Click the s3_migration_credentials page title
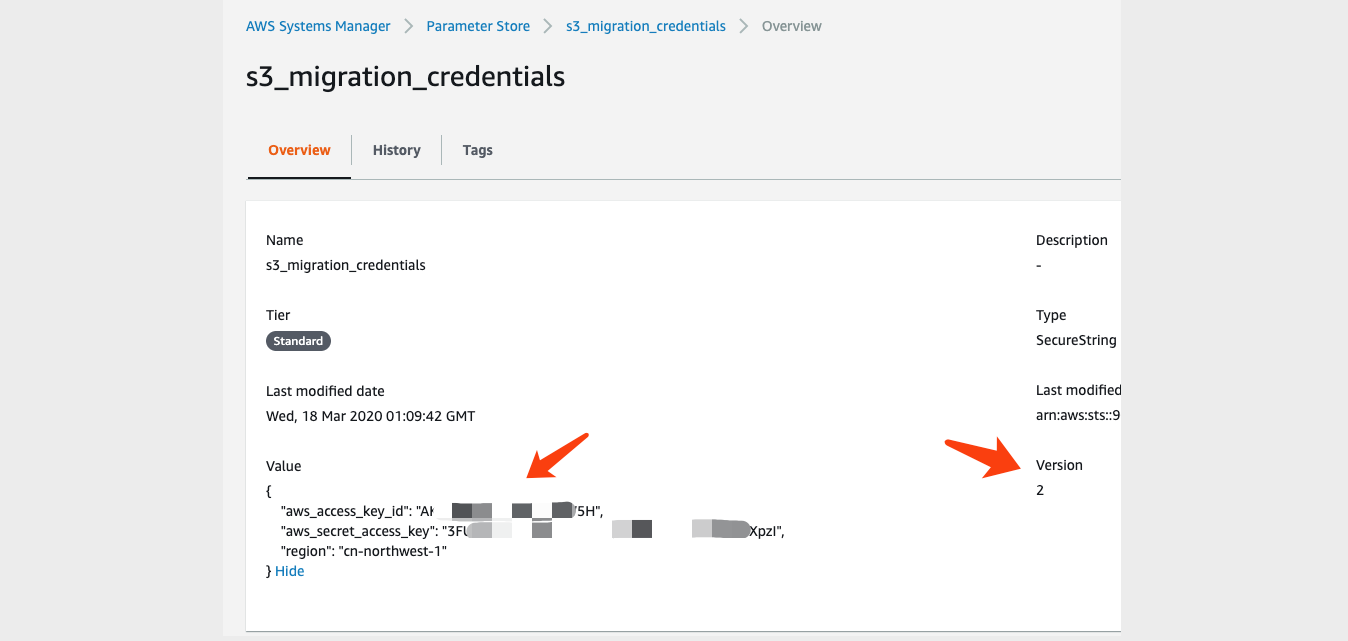 (405, 76)
